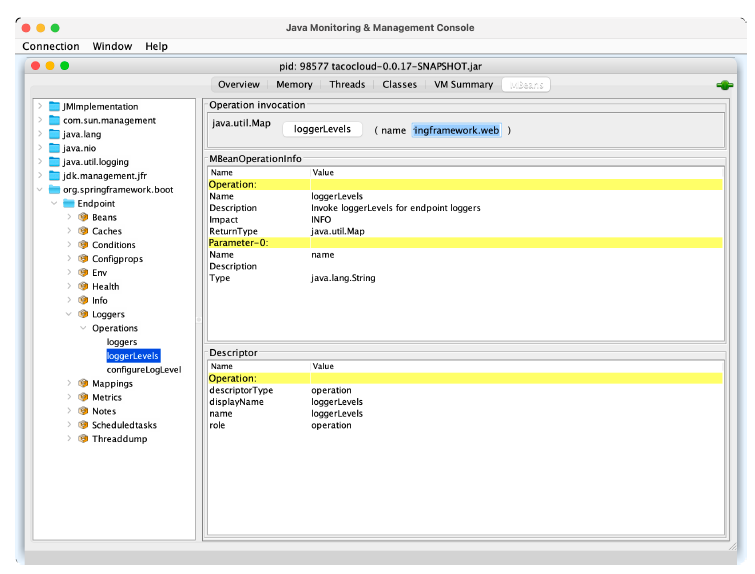Switch to the Threads tab

click(x=347, y=85)
